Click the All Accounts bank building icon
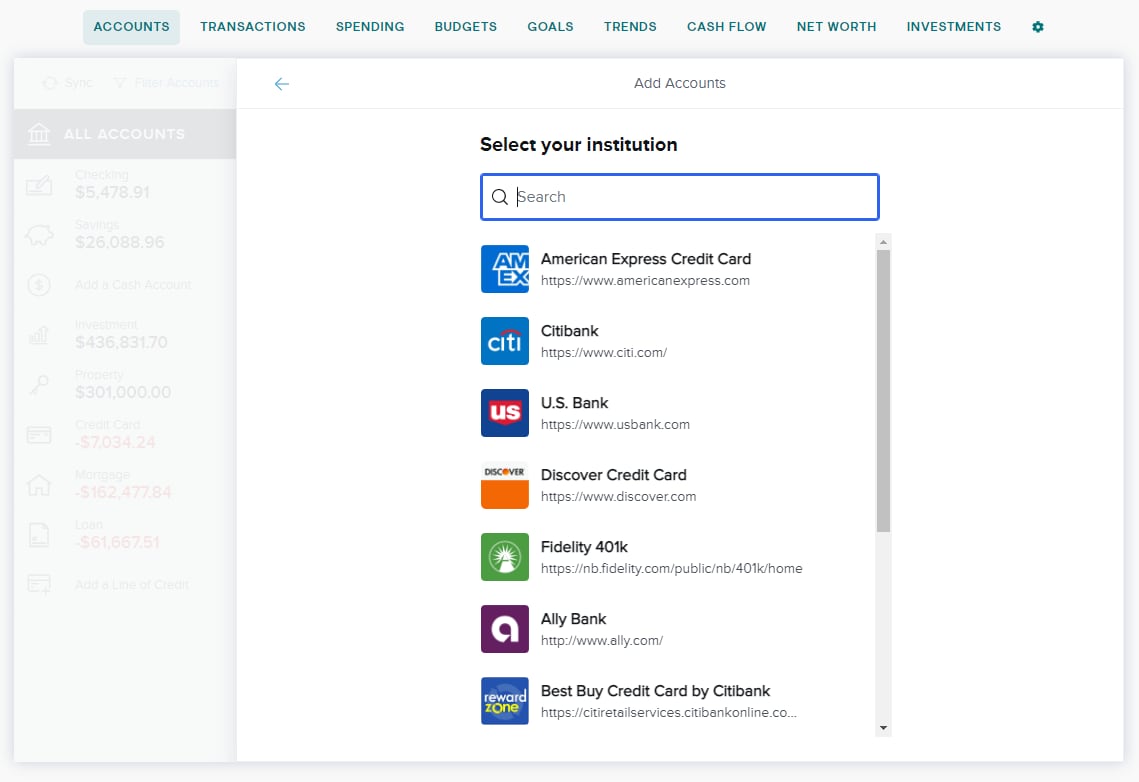1139x782 pixels. coord(38,134)
